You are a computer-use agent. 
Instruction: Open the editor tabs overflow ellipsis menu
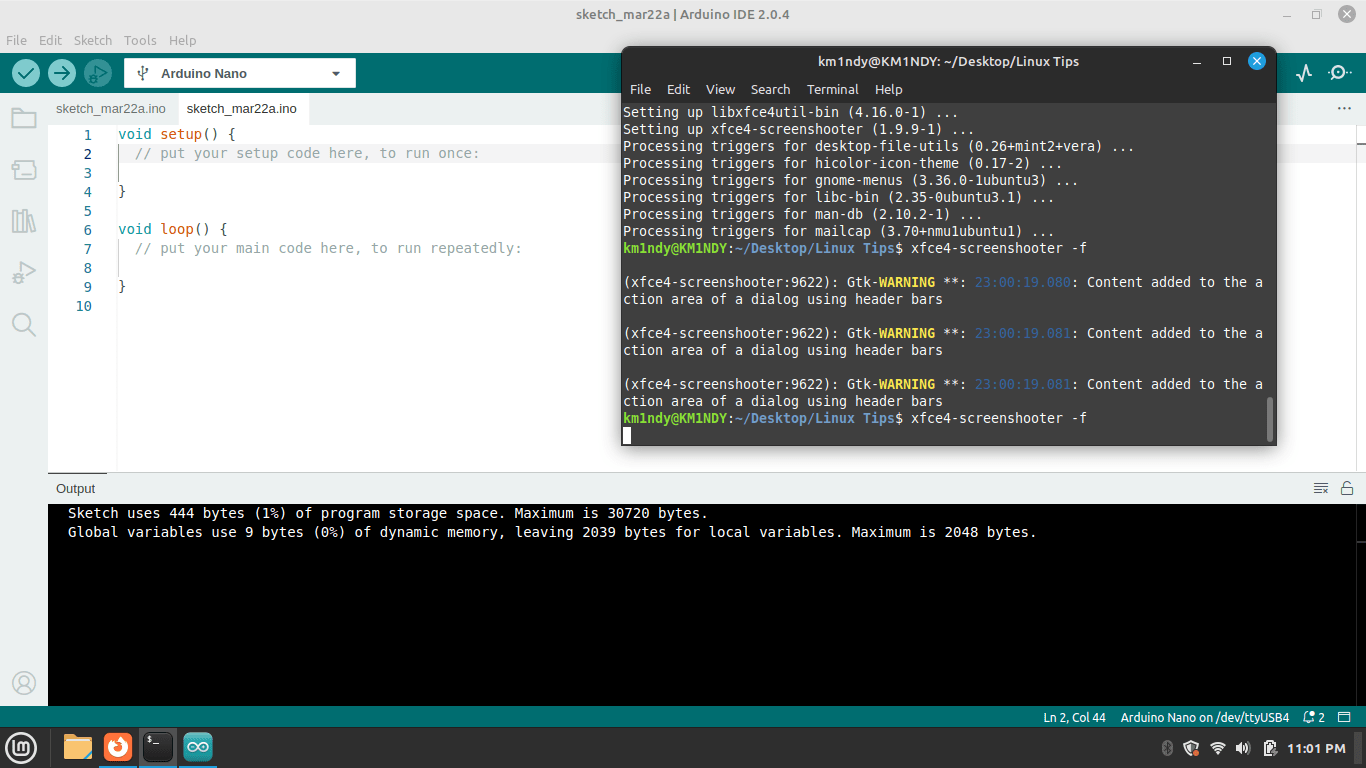pos(1344,108)
